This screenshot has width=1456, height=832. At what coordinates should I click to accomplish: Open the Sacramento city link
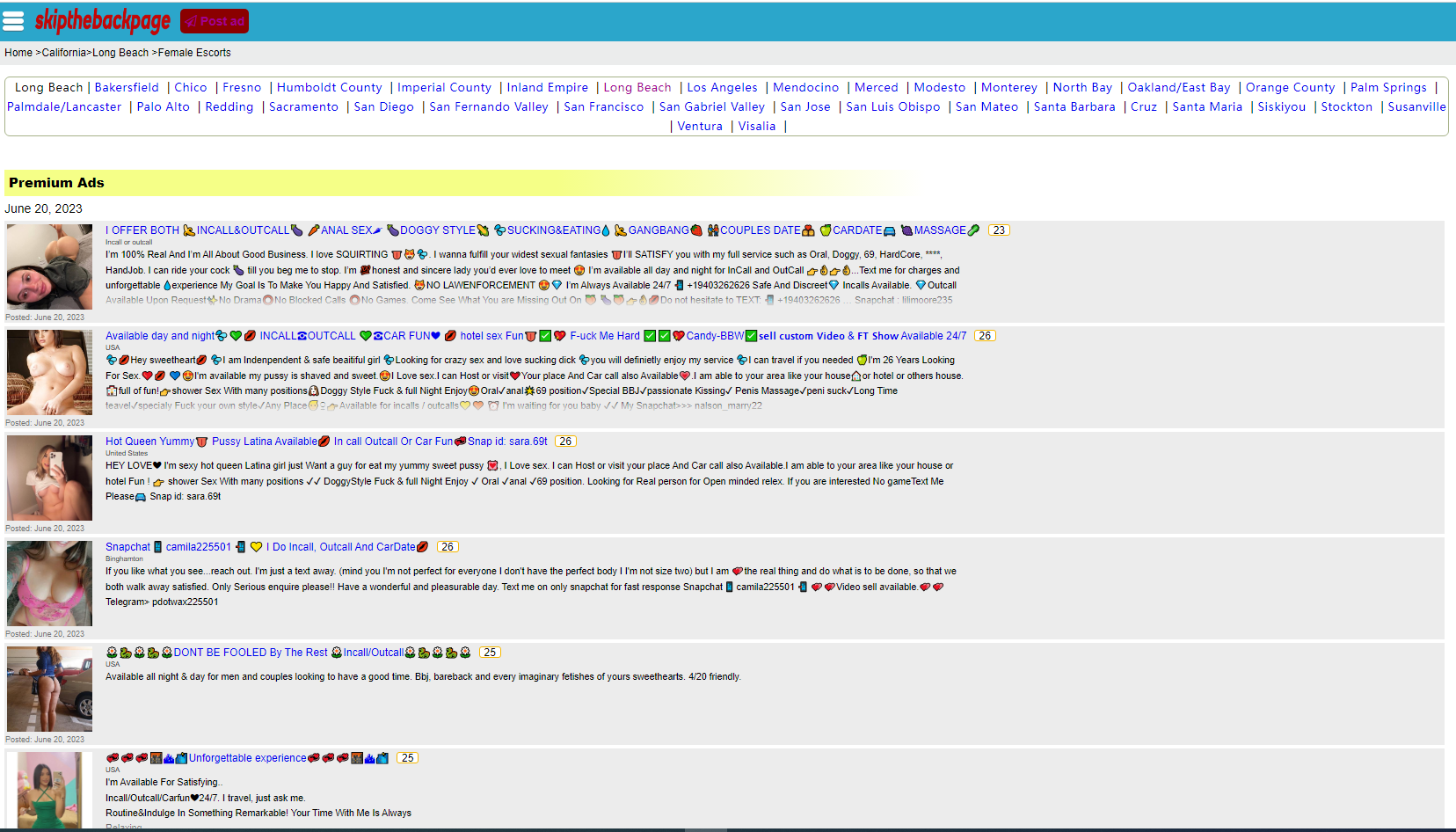pos(303,107)
